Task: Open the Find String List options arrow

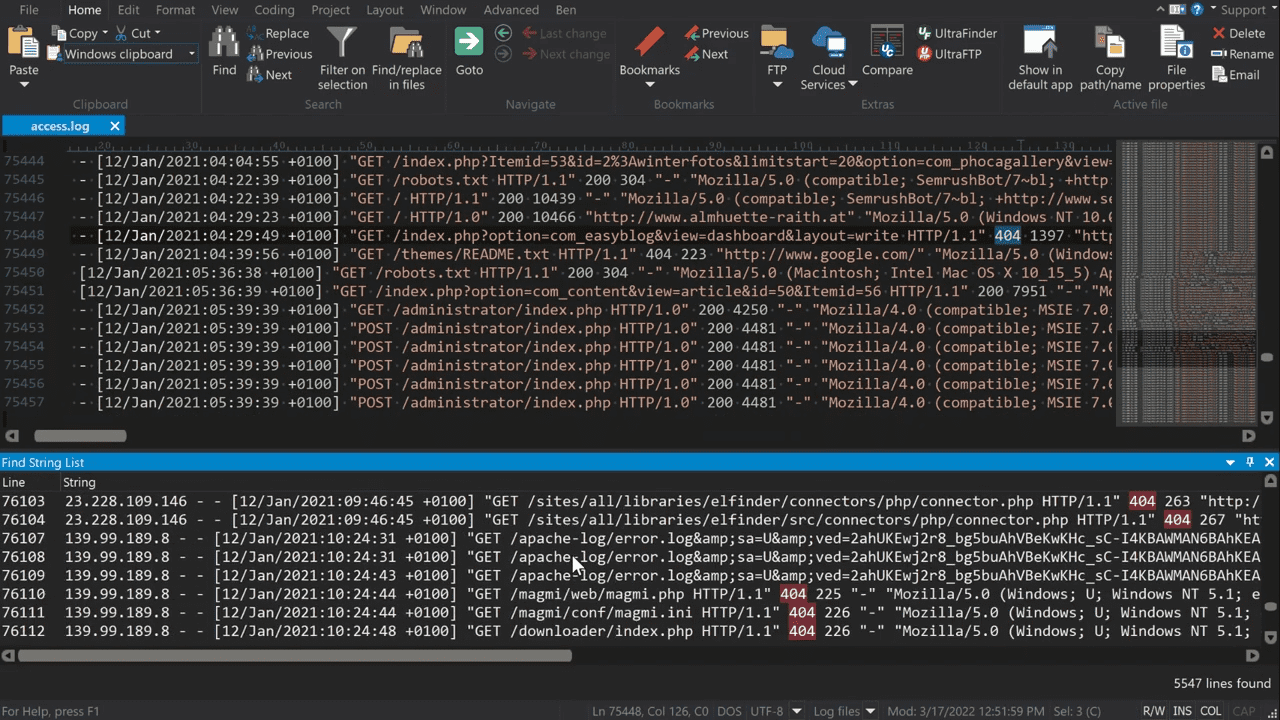Action: point(1230,462)
